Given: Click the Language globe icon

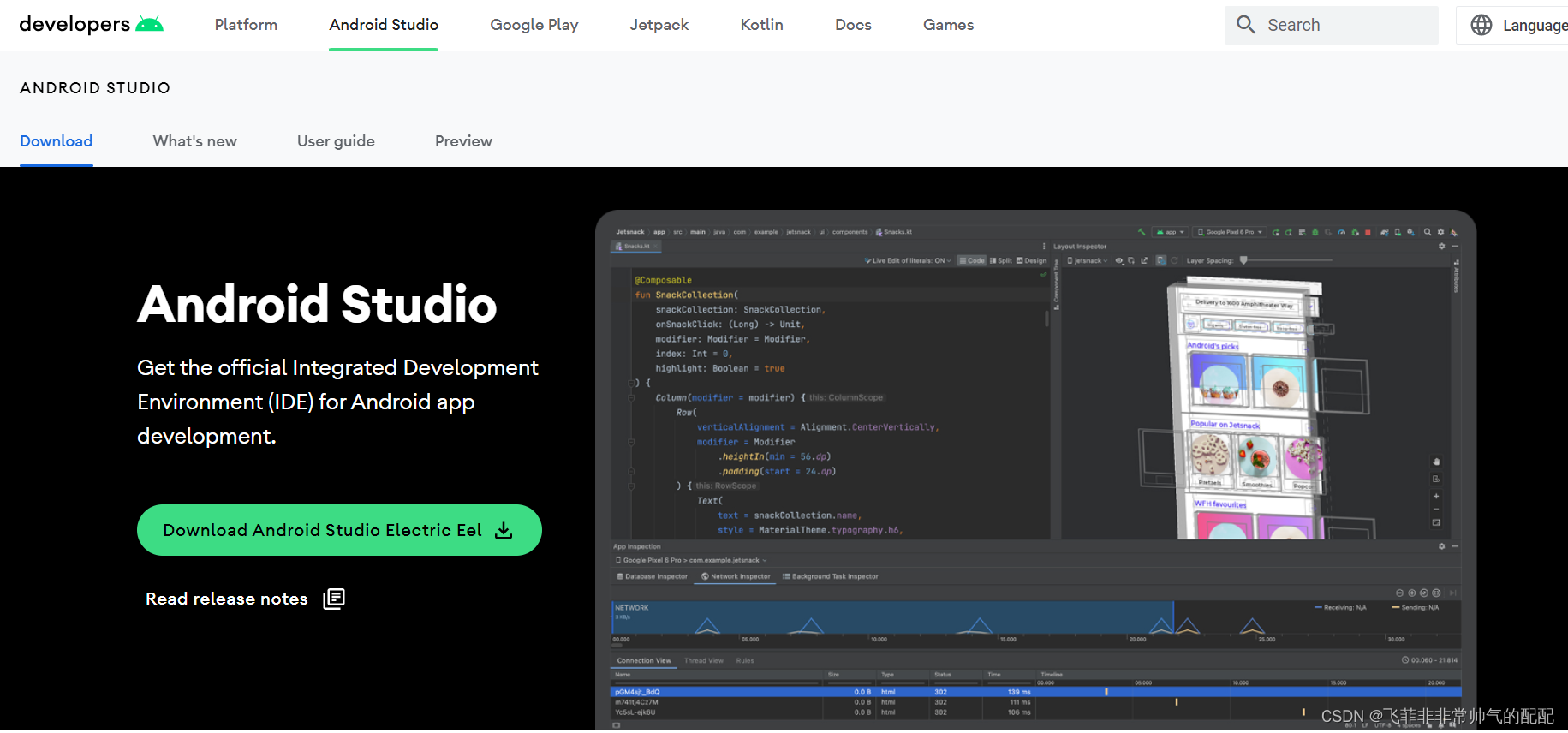Looking at the screenshot, I should tap(1482, 25).
